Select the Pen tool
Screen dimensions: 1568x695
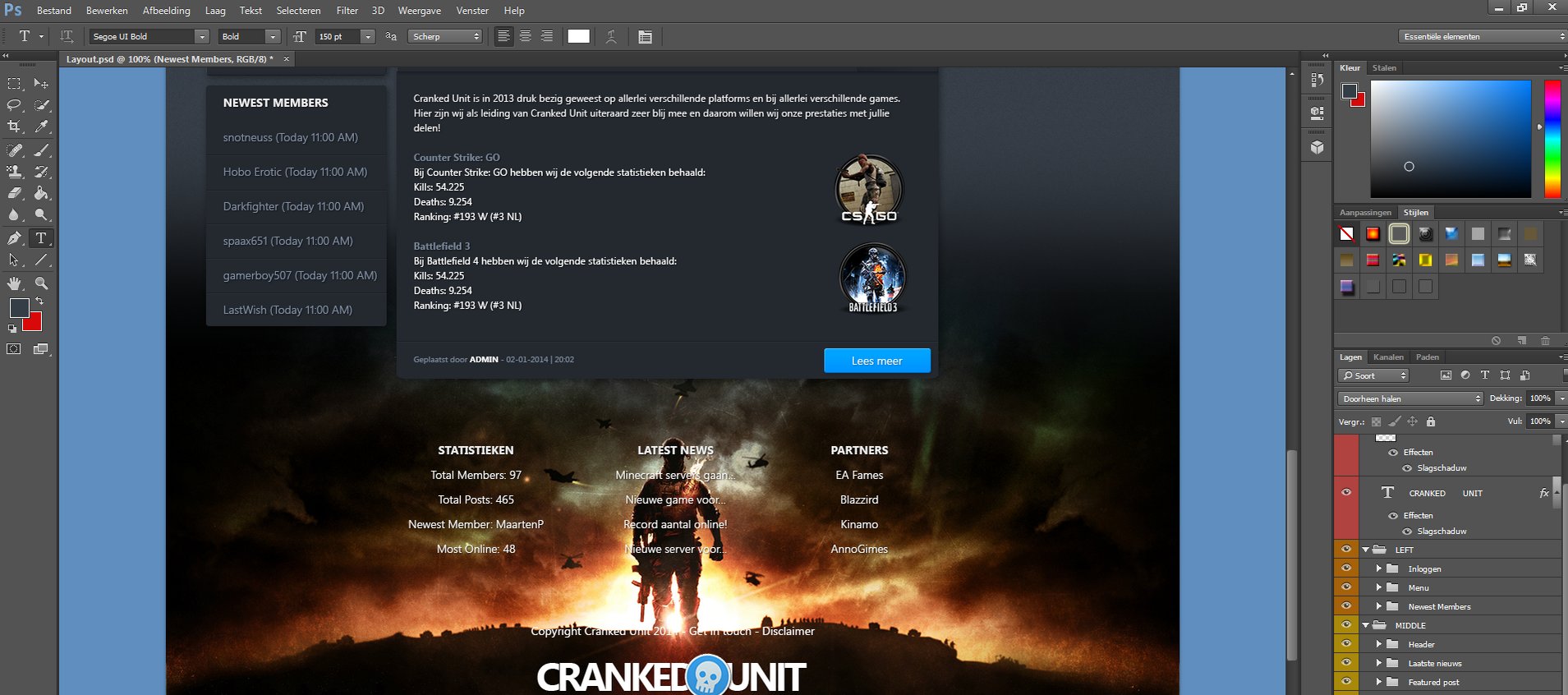click(14, 238)
